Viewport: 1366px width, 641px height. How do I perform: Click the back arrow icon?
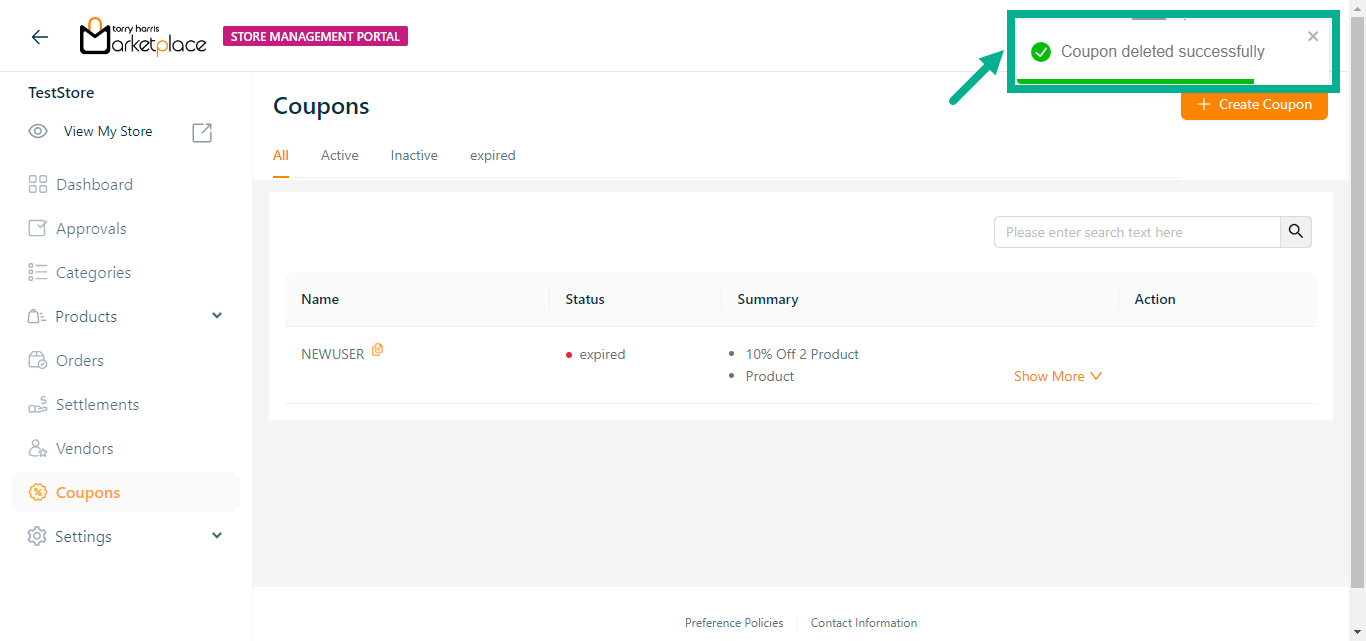40,37
